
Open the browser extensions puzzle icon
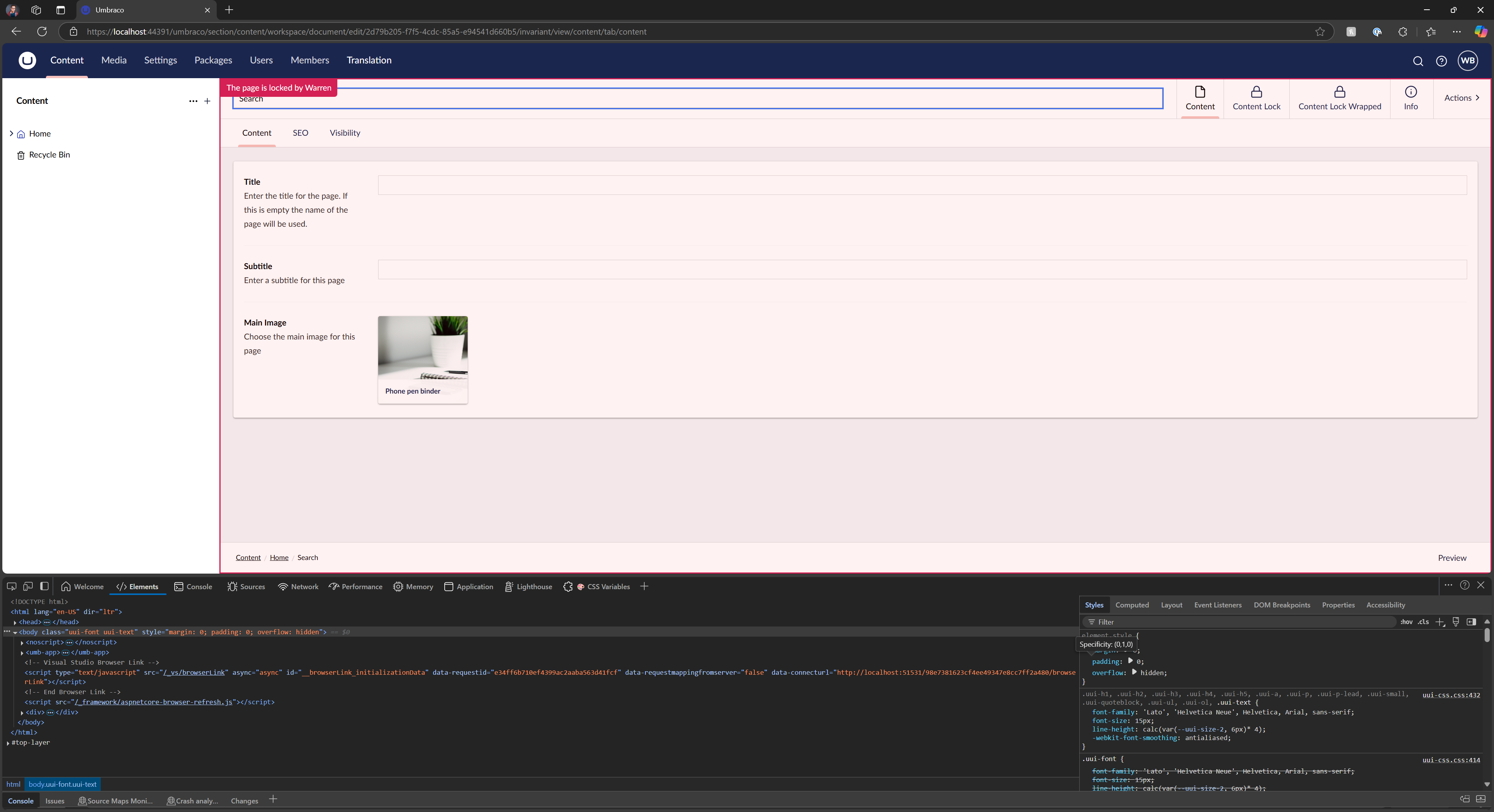click(x=1402, y=31)
